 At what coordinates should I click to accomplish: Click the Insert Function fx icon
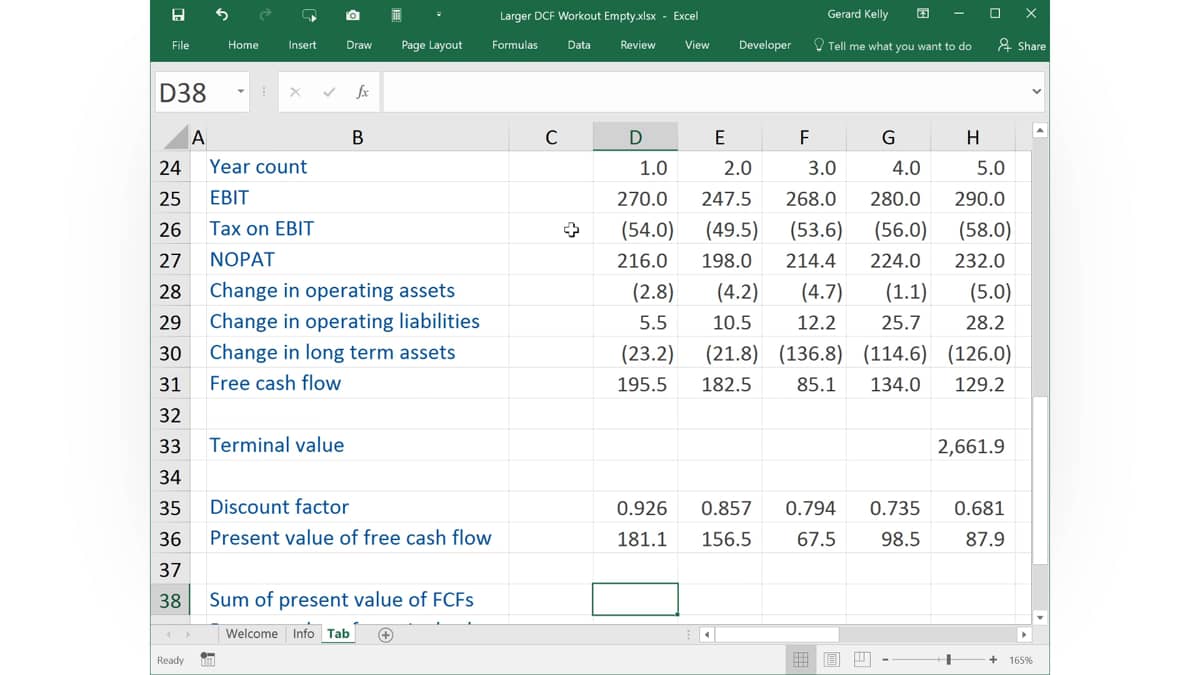tap(362, 92)
